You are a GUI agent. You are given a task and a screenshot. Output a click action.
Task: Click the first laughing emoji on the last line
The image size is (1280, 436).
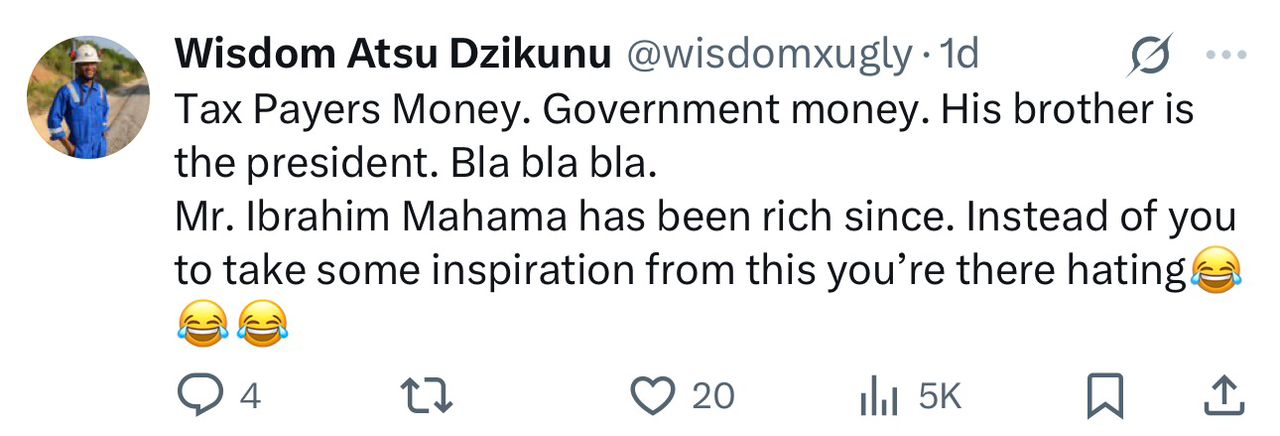point(202,324)
